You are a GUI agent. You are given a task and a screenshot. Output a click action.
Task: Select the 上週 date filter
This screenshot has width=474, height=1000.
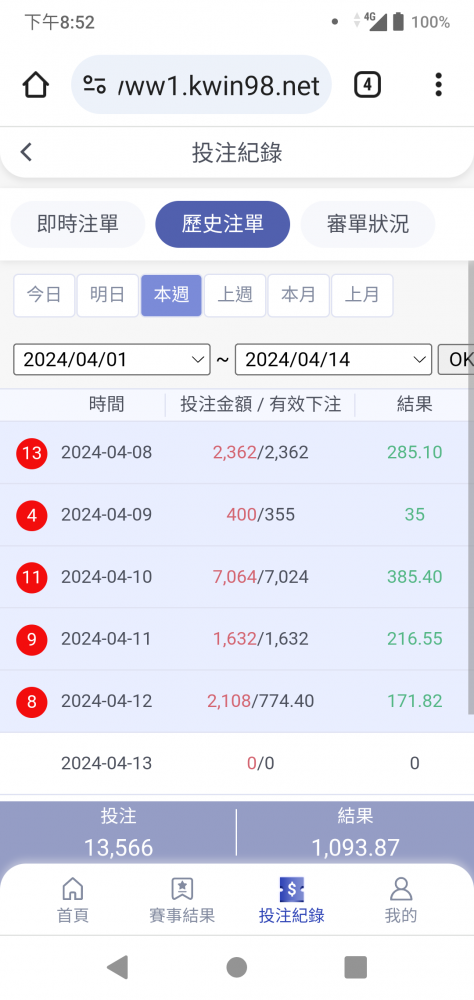click(x=235, y=295)
